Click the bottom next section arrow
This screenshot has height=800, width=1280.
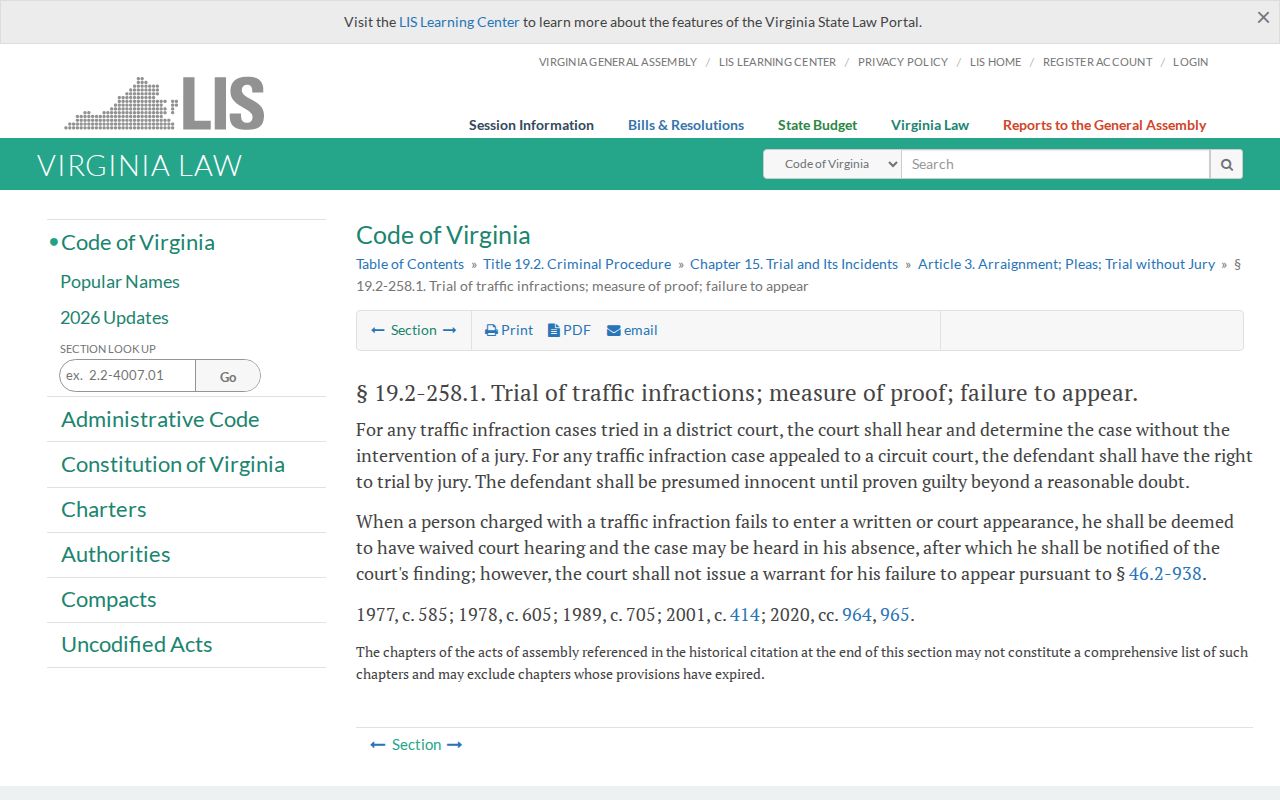(455, 745)
